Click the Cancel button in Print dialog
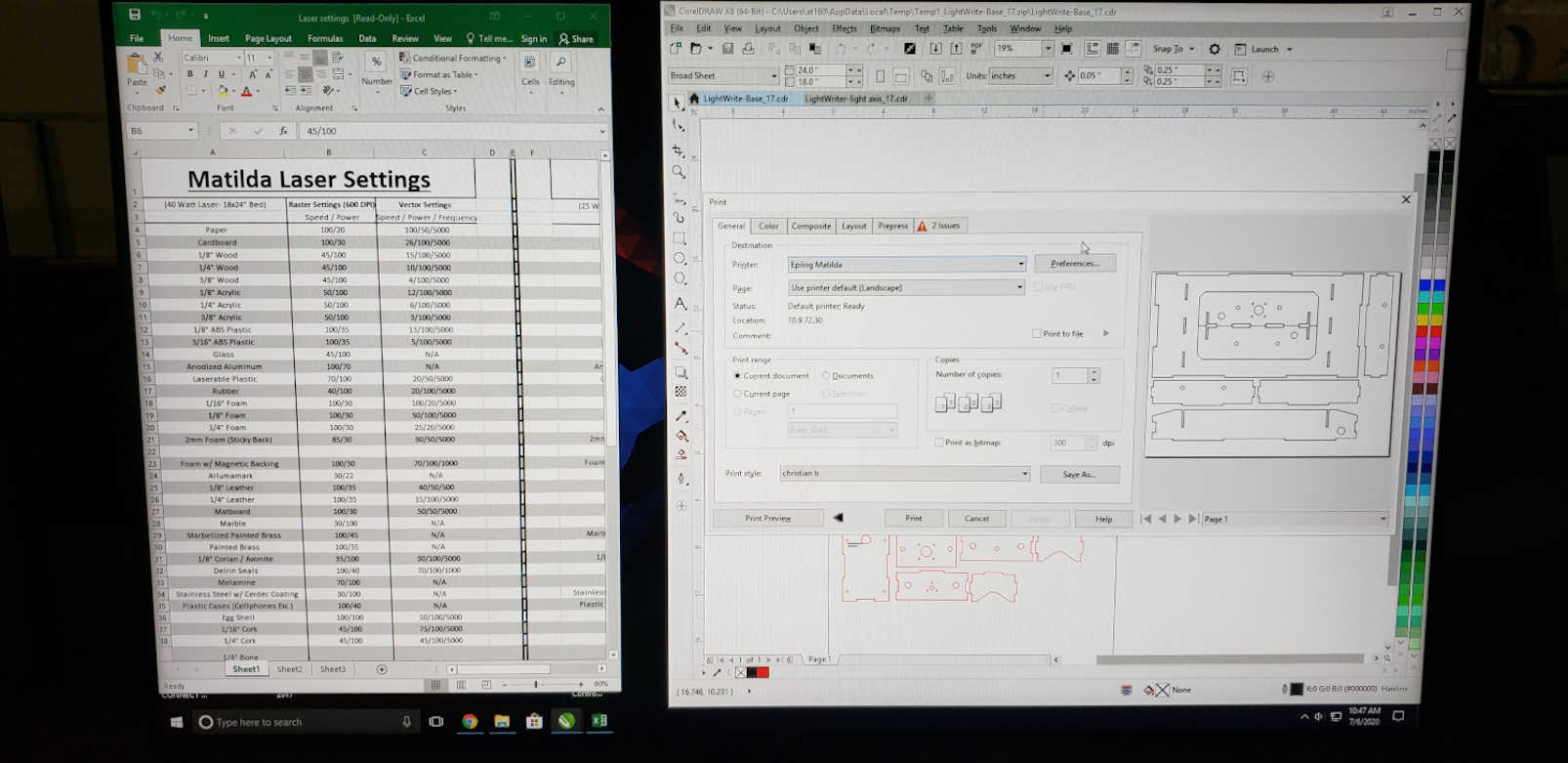The width and height of the screenshot is (1568, 763). [976, 519]
